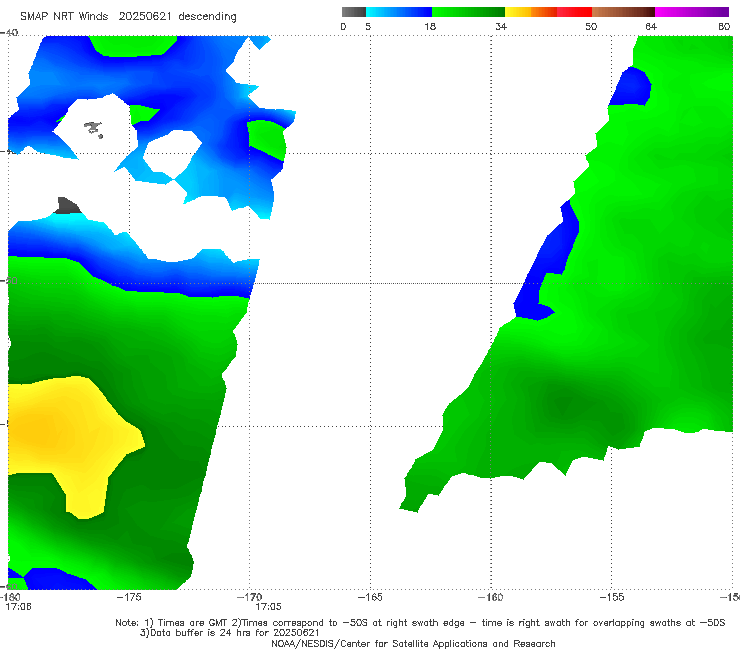
Task: Click the note "3)Data buffer is 24 hrs for 20250621"
Action: [230, 633]
